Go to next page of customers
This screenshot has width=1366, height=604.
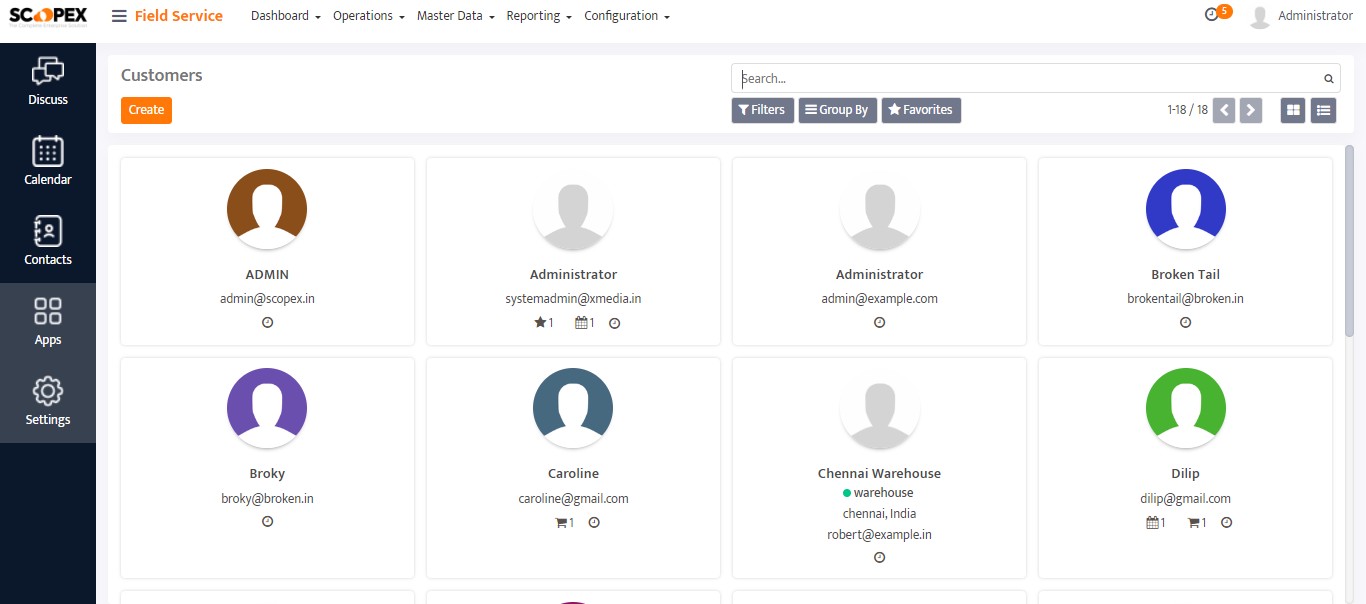click(x=1250, y=110)
